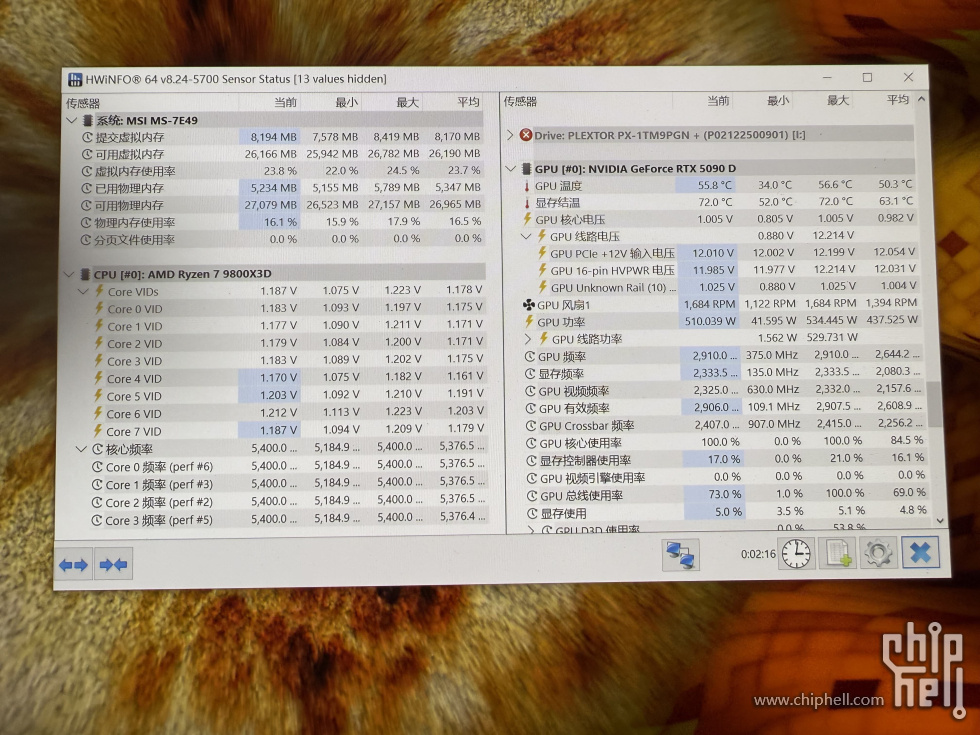980x735 pixels.
Task: Select the Core 4 VID row label
Action: click(x=134, y=379)
